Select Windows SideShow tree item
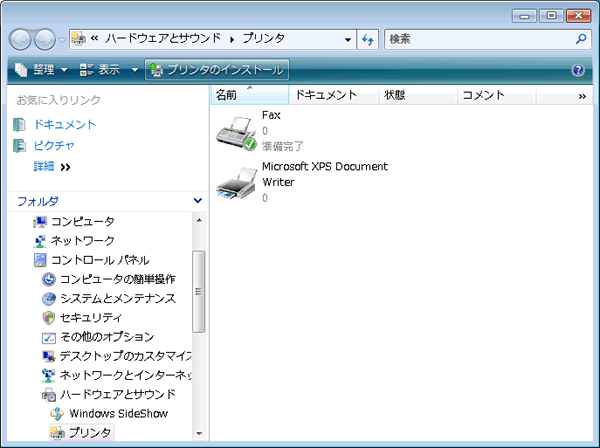This screenshot has width=600, height=448. coord(119,414)
